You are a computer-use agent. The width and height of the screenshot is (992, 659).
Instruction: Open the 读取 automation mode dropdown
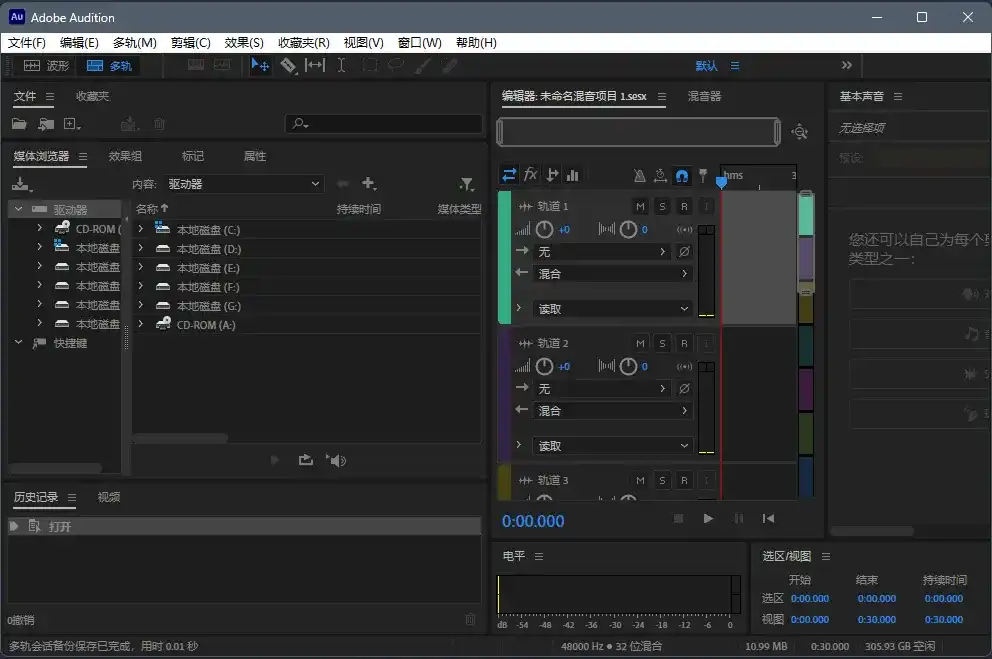click(610, 308)
